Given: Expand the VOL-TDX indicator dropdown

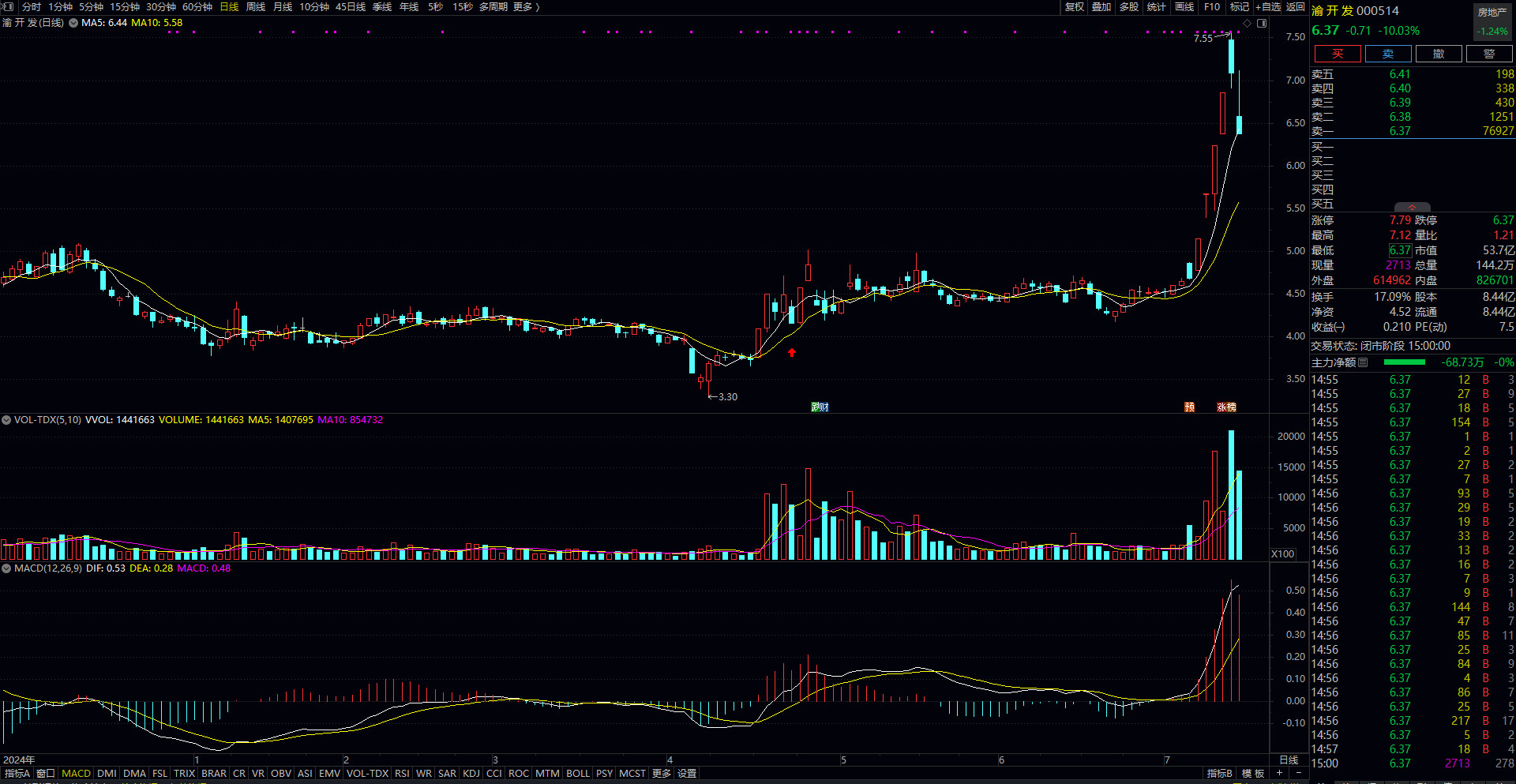Looking at the screenshot, I should [6, 420].
